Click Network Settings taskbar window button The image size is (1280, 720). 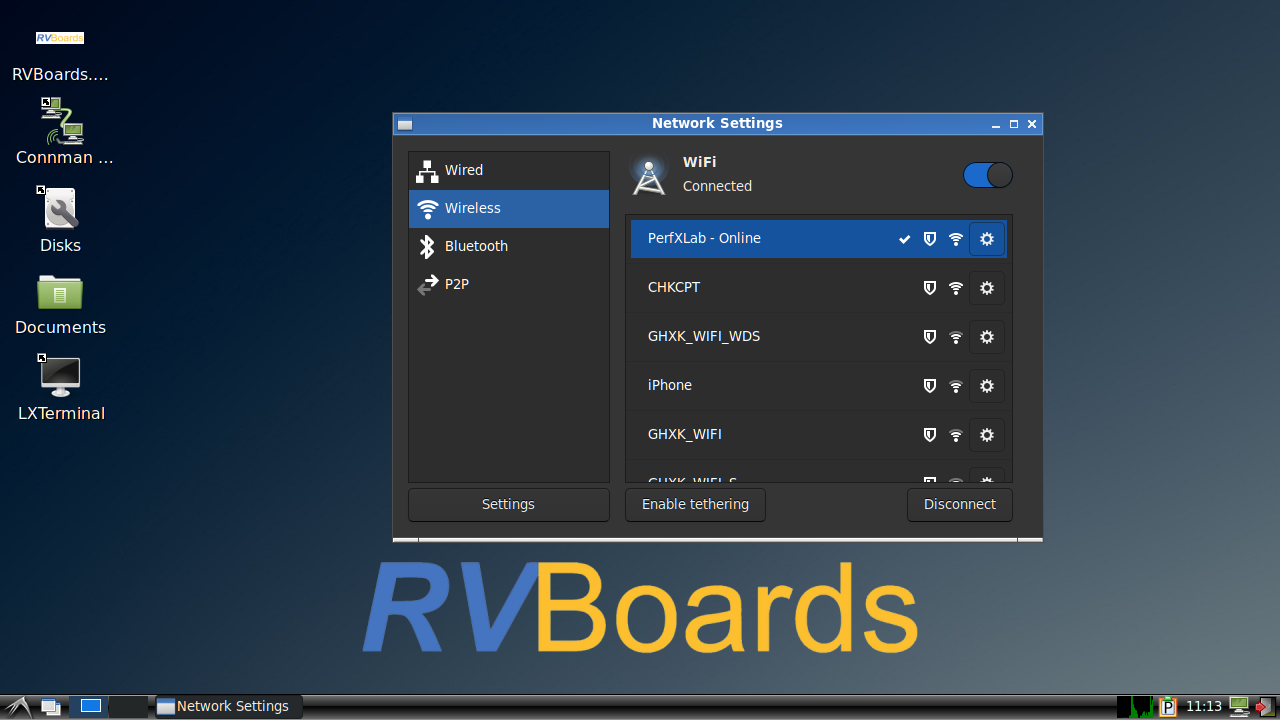(227, 707)
